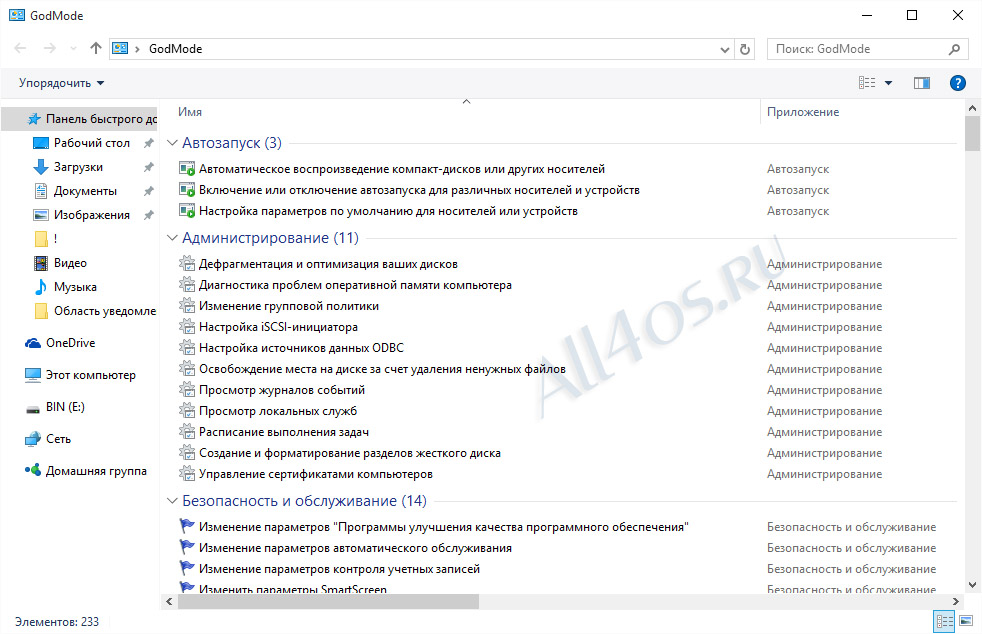This screenshot has height=634, width=982.
Task: Select Расписание выполнения задач
Action: (x=284, y=432)
